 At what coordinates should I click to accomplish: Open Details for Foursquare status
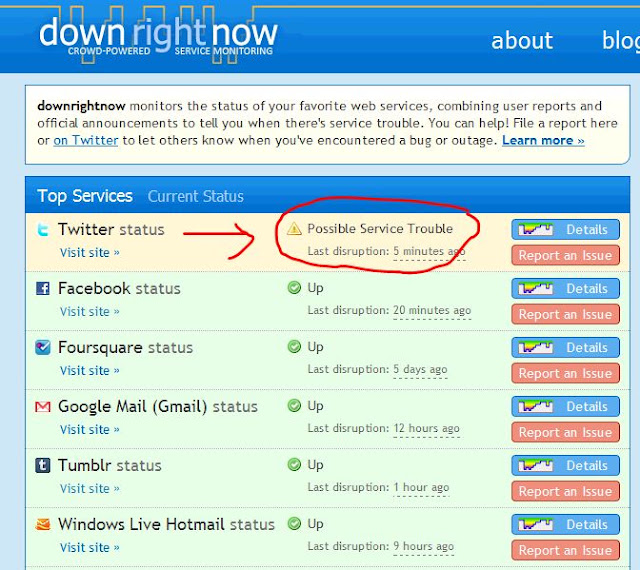[x=565, y=347]
